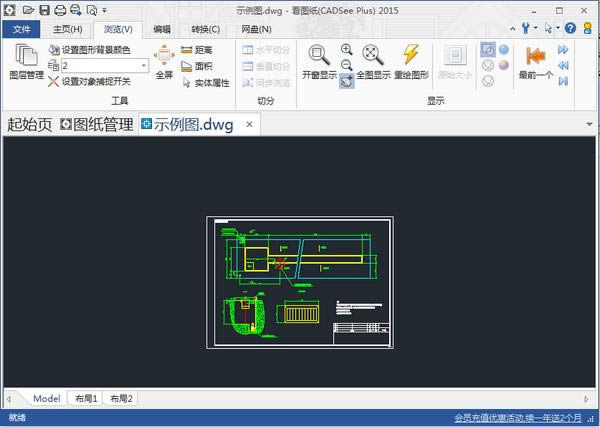Jump to 最前一个 first drawing

tap(535, 61)
